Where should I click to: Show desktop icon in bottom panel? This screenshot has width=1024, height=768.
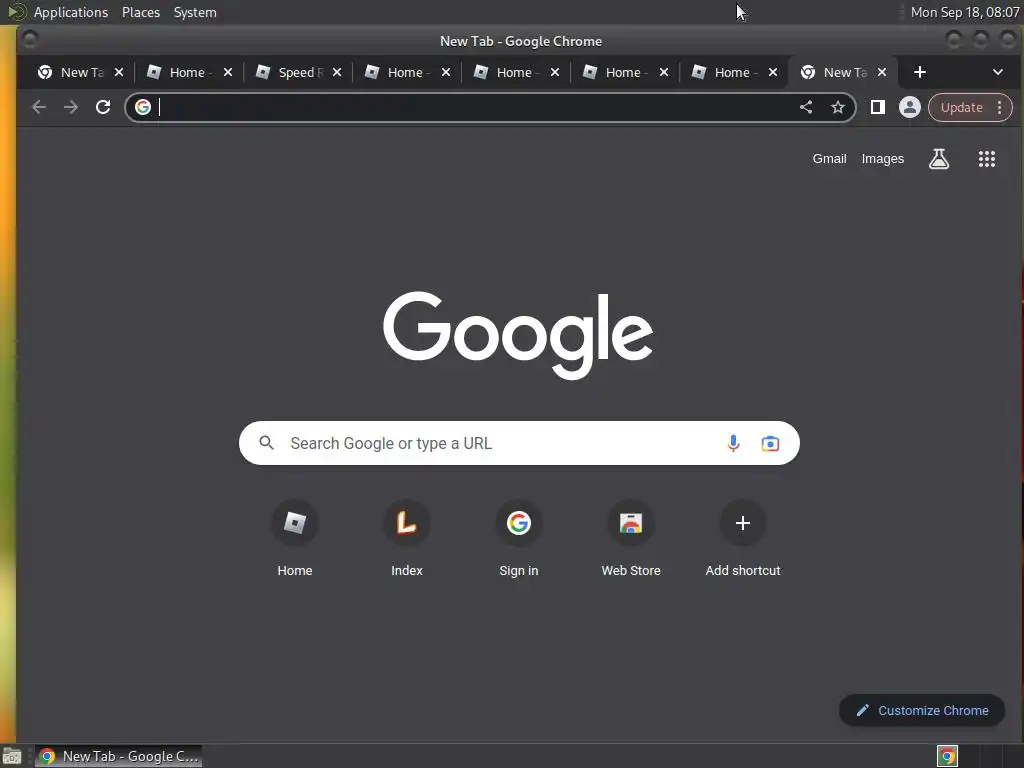point(12,756)
